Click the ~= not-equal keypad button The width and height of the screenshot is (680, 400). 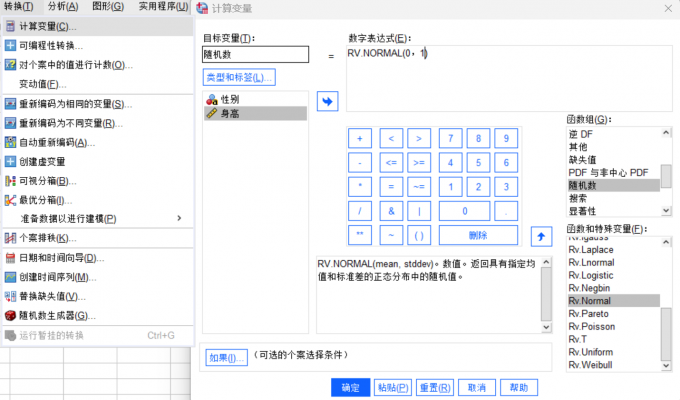(418, 187)
